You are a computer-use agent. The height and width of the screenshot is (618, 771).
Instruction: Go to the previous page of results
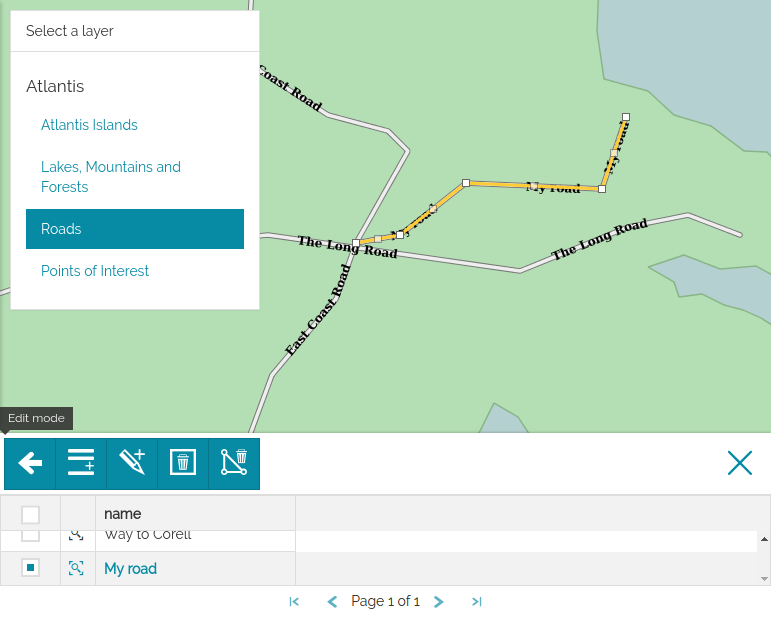pyautogui.click(x=332, y=601)
